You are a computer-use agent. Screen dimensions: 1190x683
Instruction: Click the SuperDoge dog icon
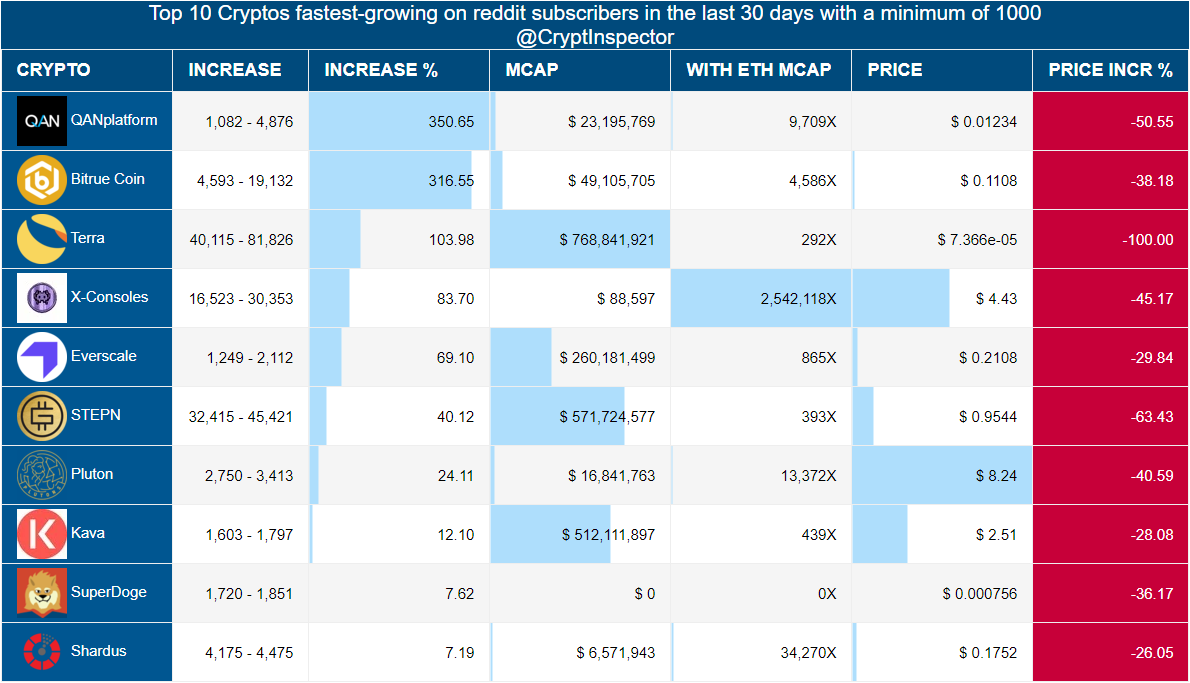[42, 593]
